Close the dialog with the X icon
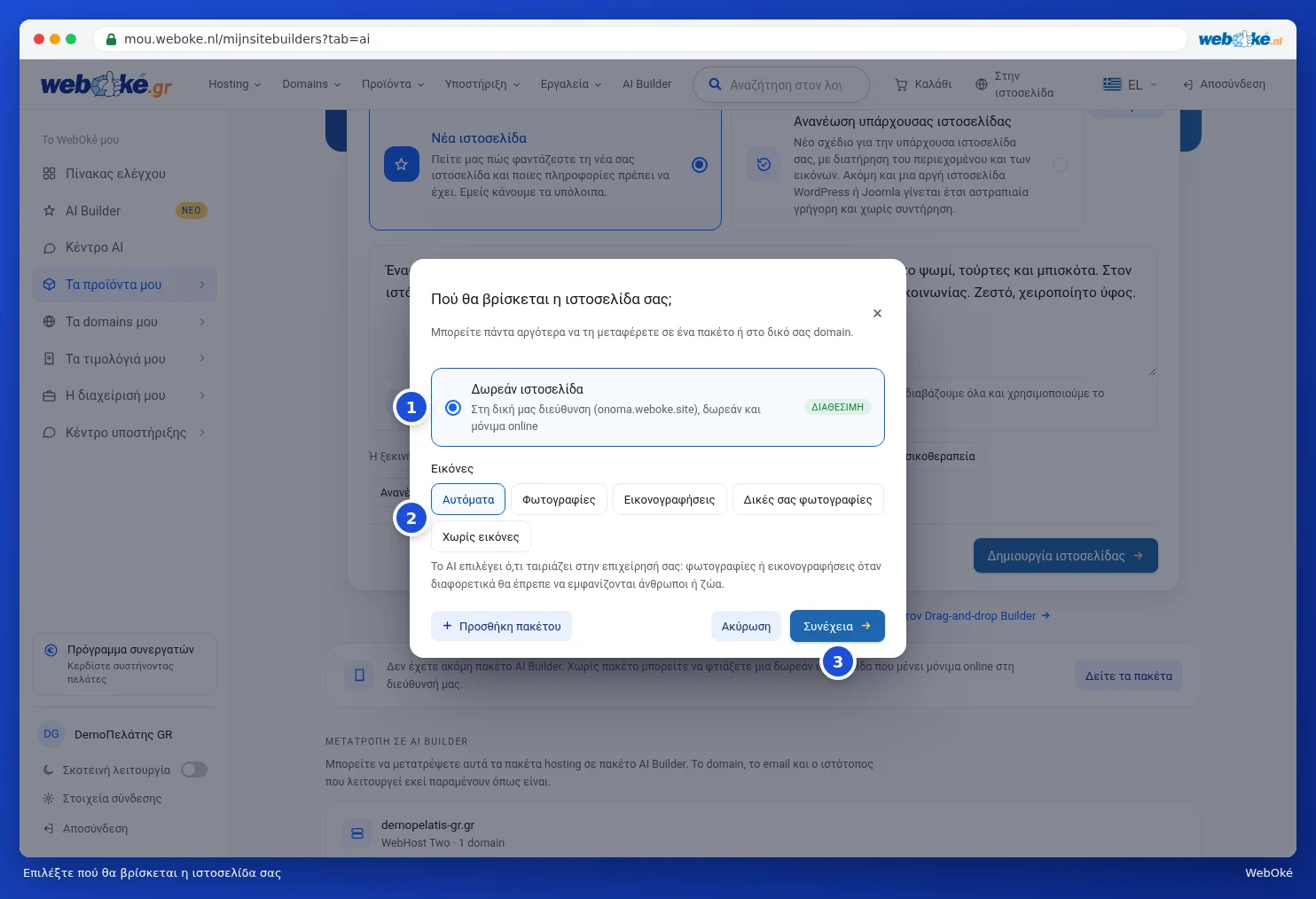Viewport: 1316px width, 899px height. pyautogui.click(x=877, y=313)
